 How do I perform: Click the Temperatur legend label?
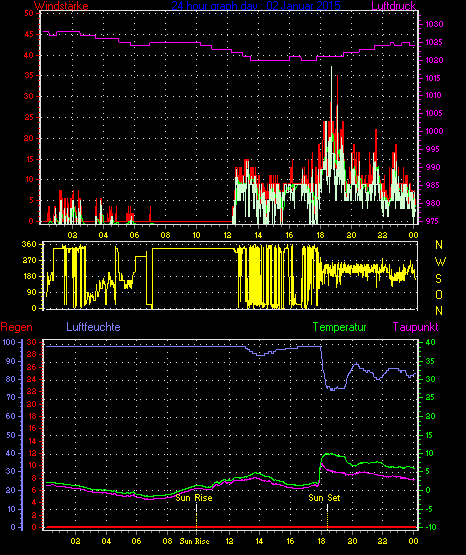(x=339, y=327)
